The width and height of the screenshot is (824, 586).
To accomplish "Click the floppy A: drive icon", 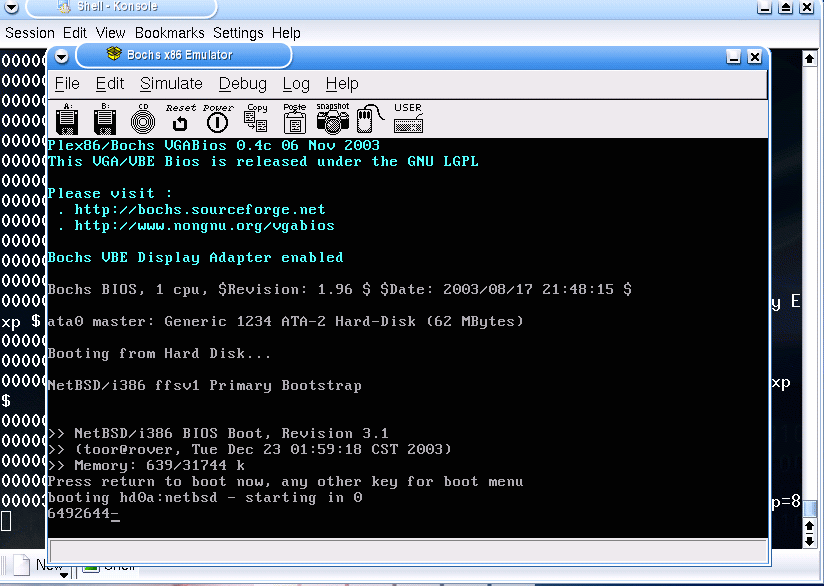I will pos(67,119).
